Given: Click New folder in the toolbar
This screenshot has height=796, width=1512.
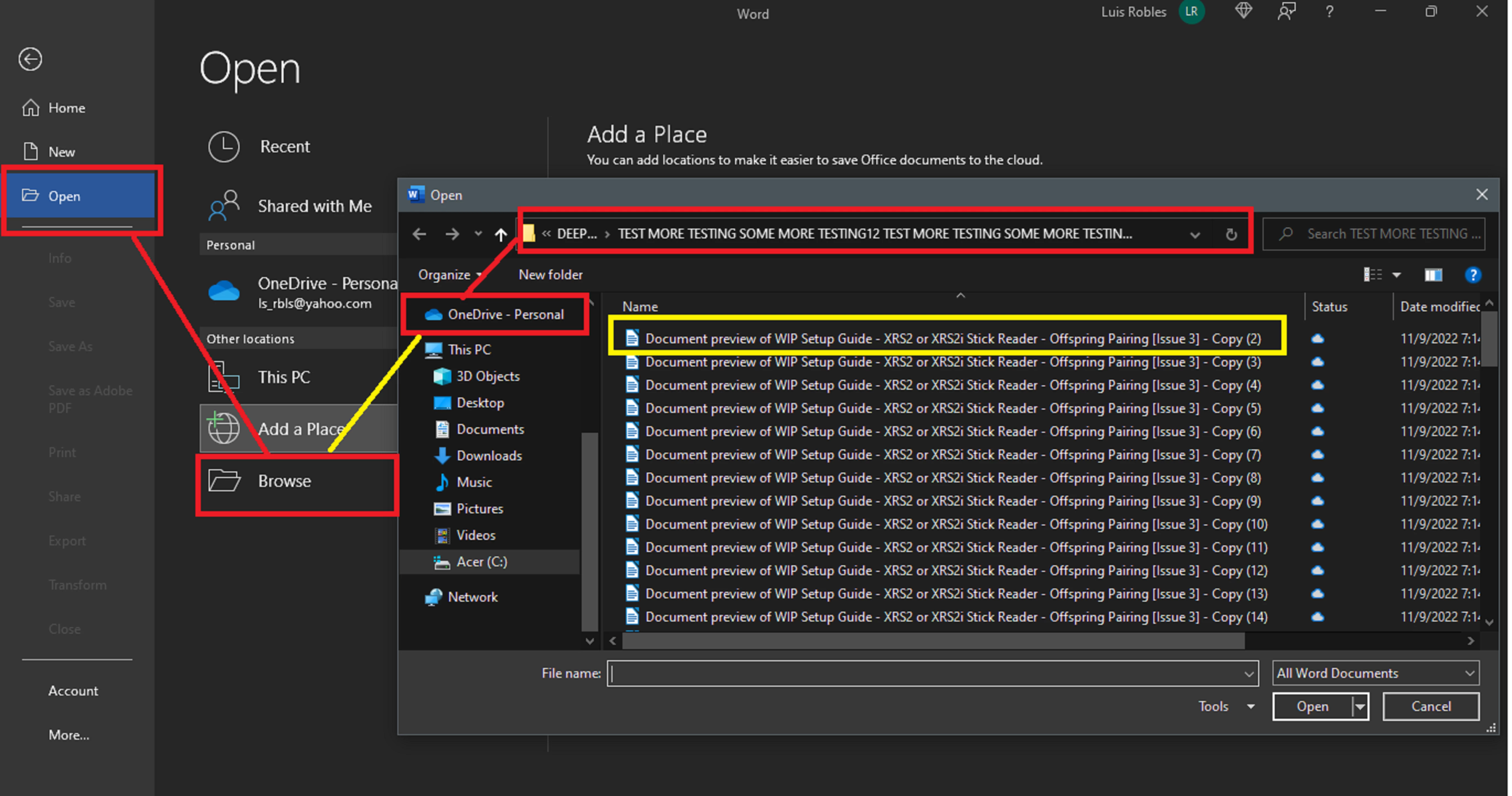Looking at the screenshot, I should [550, 275].
